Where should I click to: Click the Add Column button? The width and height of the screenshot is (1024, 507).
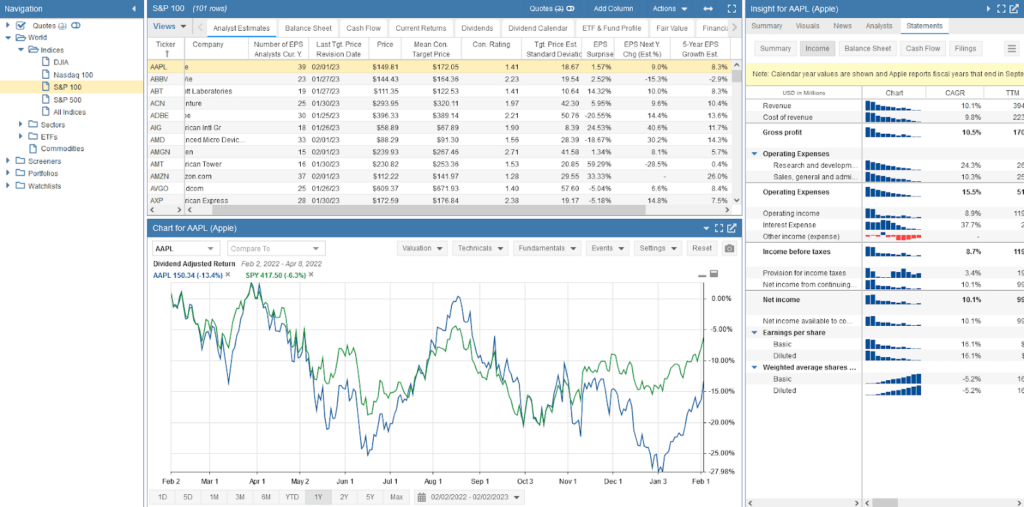613,8
